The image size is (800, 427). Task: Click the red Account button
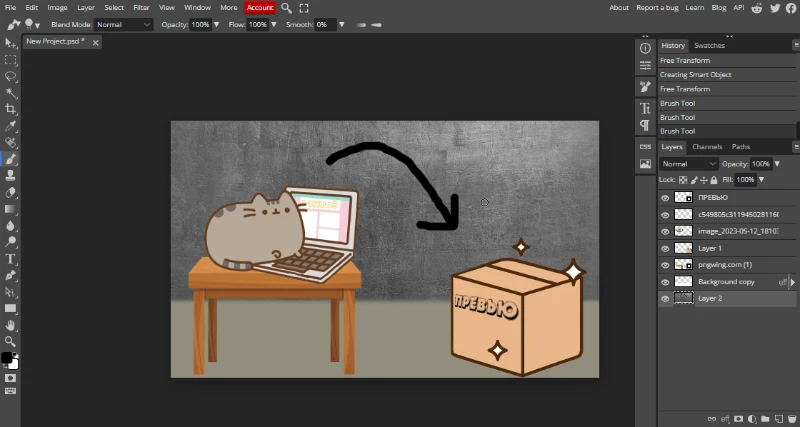[260, 8]
